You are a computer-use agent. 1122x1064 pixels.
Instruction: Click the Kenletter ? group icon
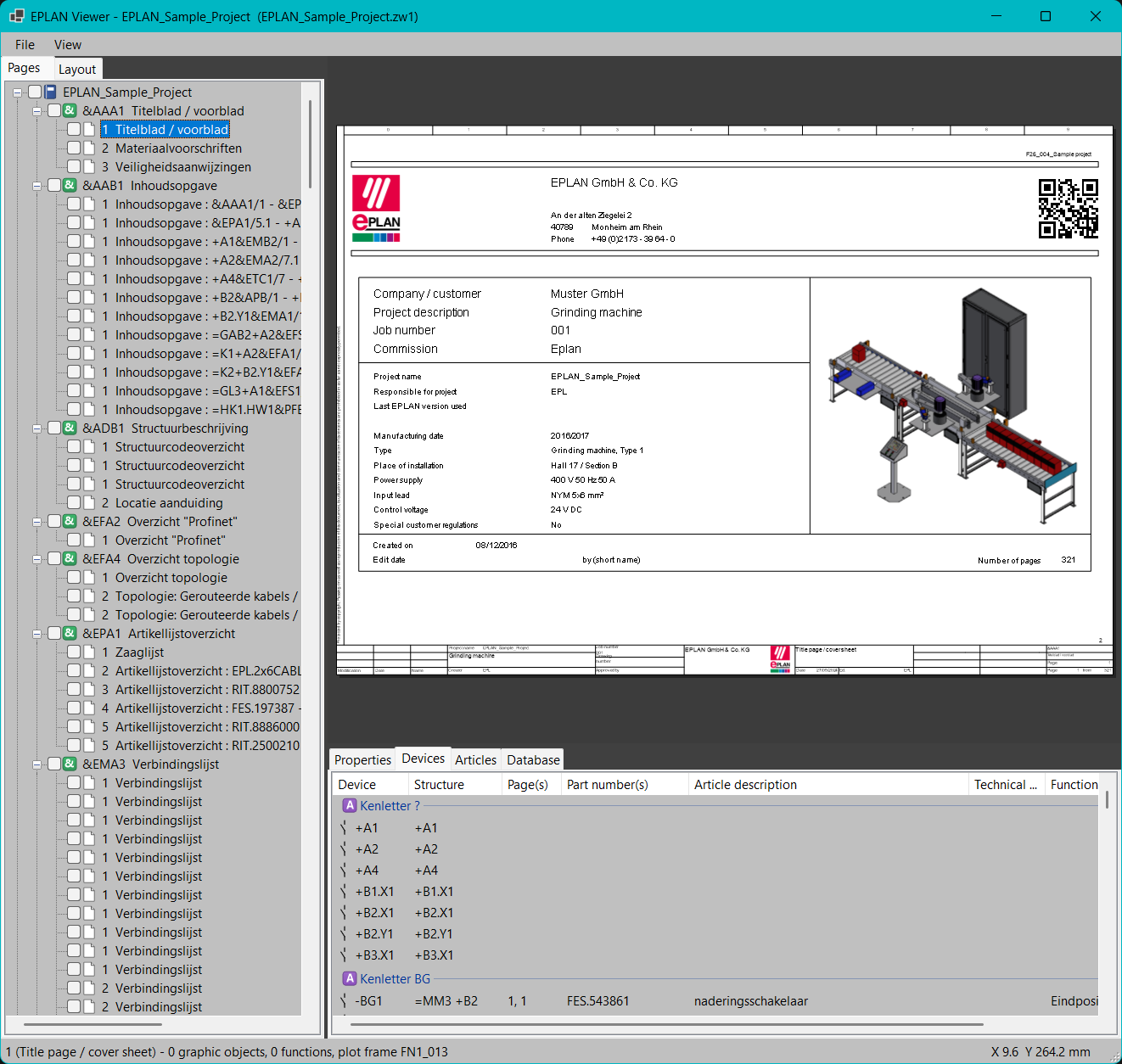pyautogui.click(x=350, y=805)
